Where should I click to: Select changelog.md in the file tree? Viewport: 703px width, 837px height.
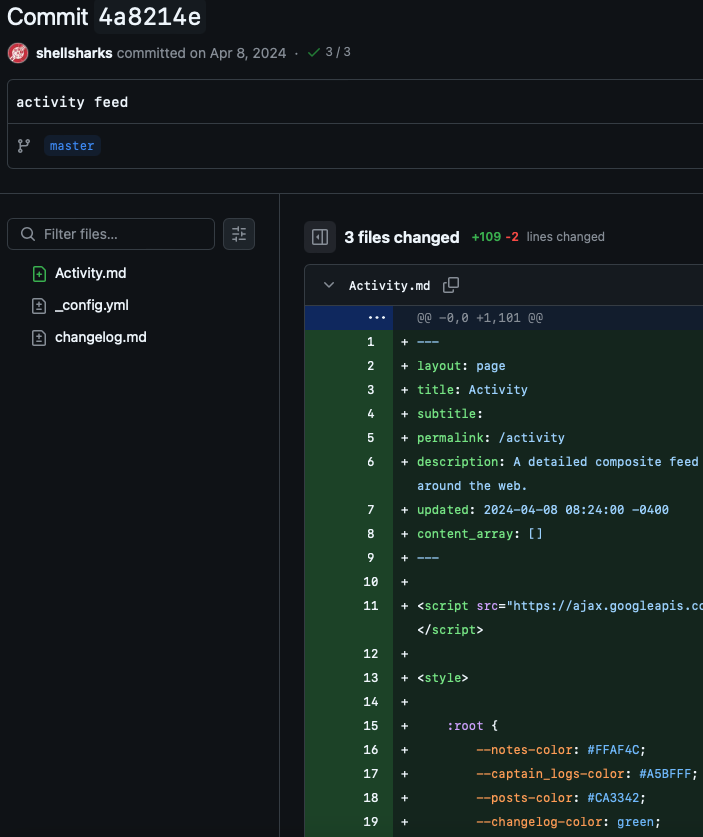[x=101, y=337]
